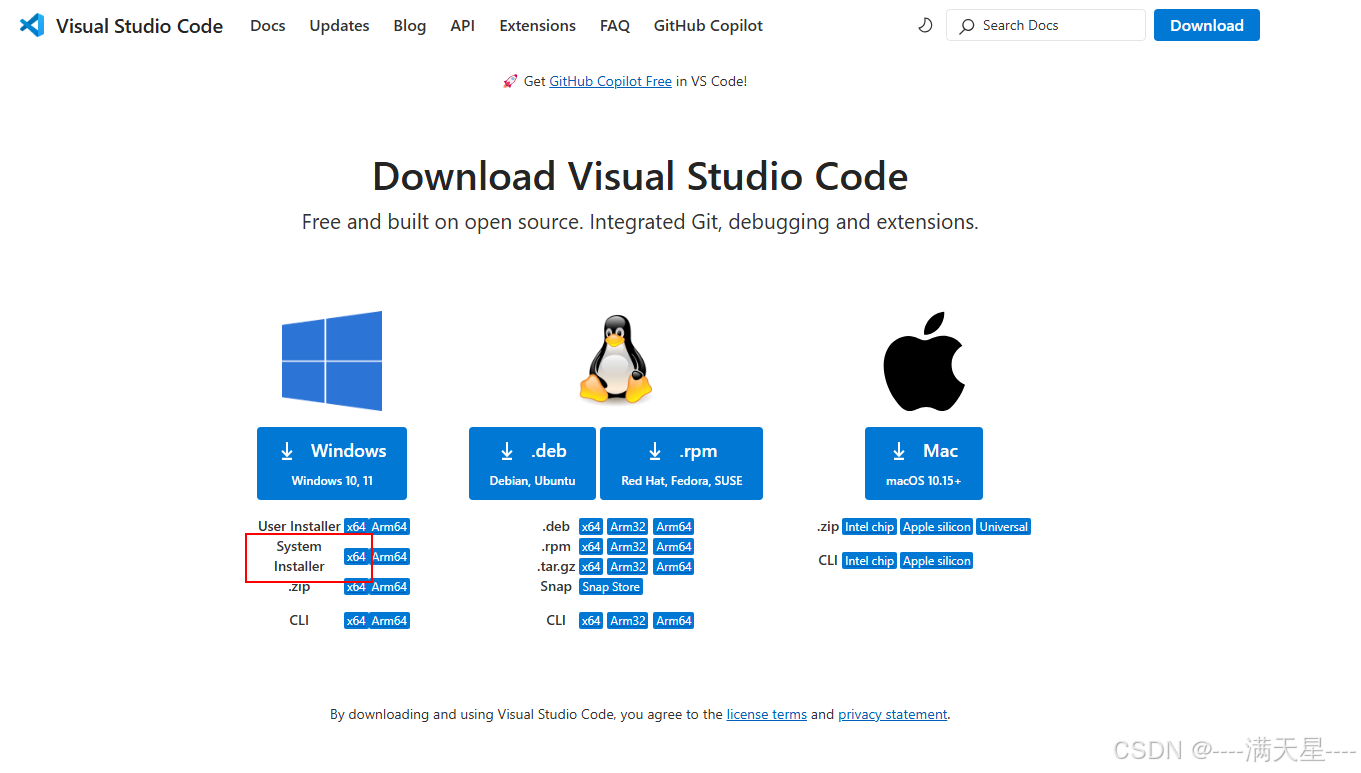Download the Mac macOS 10.15+ build

tap(924, 463)
